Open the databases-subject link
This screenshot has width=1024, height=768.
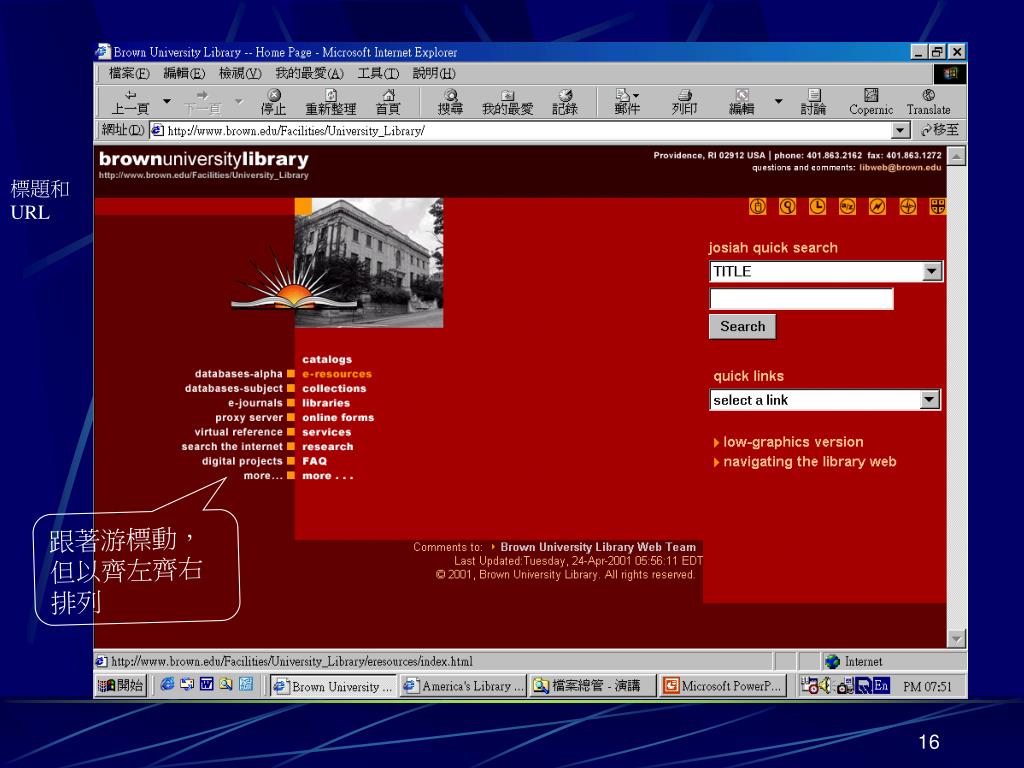coord(234,389)
